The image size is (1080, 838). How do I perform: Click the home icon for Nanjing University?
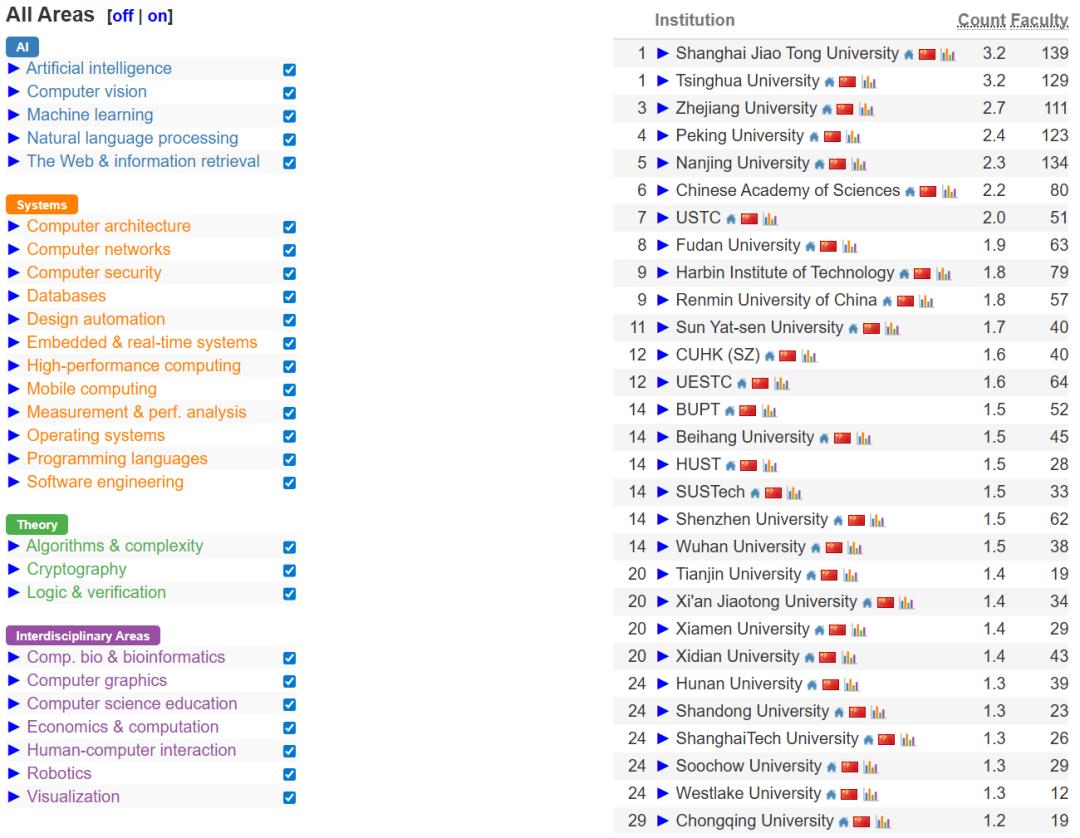[x=819, y=165]
